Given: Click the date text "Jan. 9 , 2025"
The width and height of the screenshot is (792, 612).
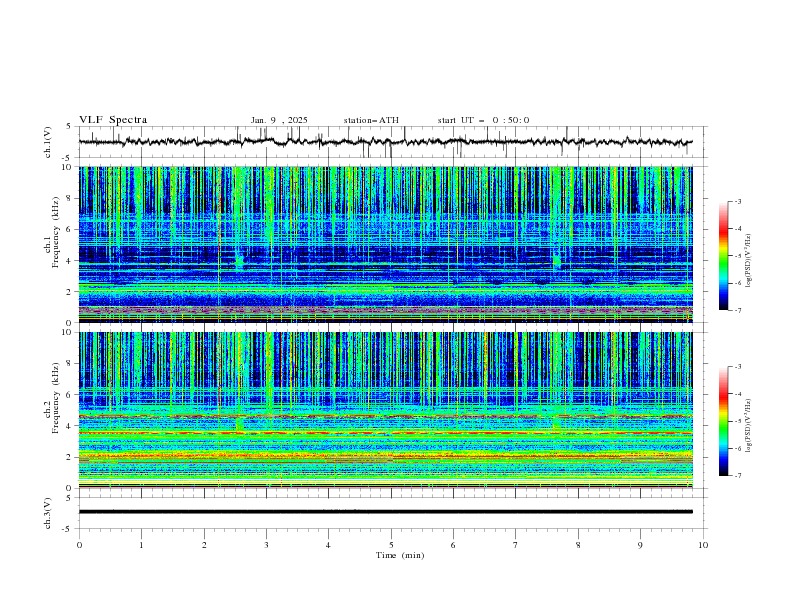Looking at the screenshot, I should (x=279, y=120).
